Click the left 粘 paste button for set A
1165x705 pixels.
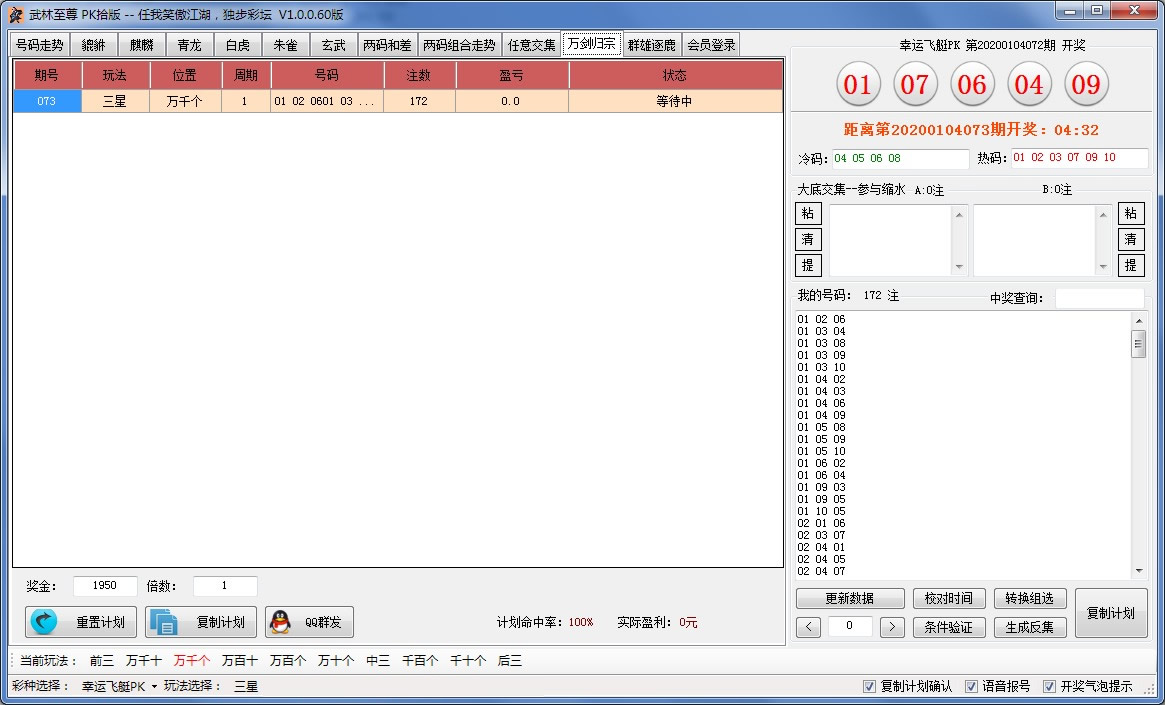(x=807, y=213)
